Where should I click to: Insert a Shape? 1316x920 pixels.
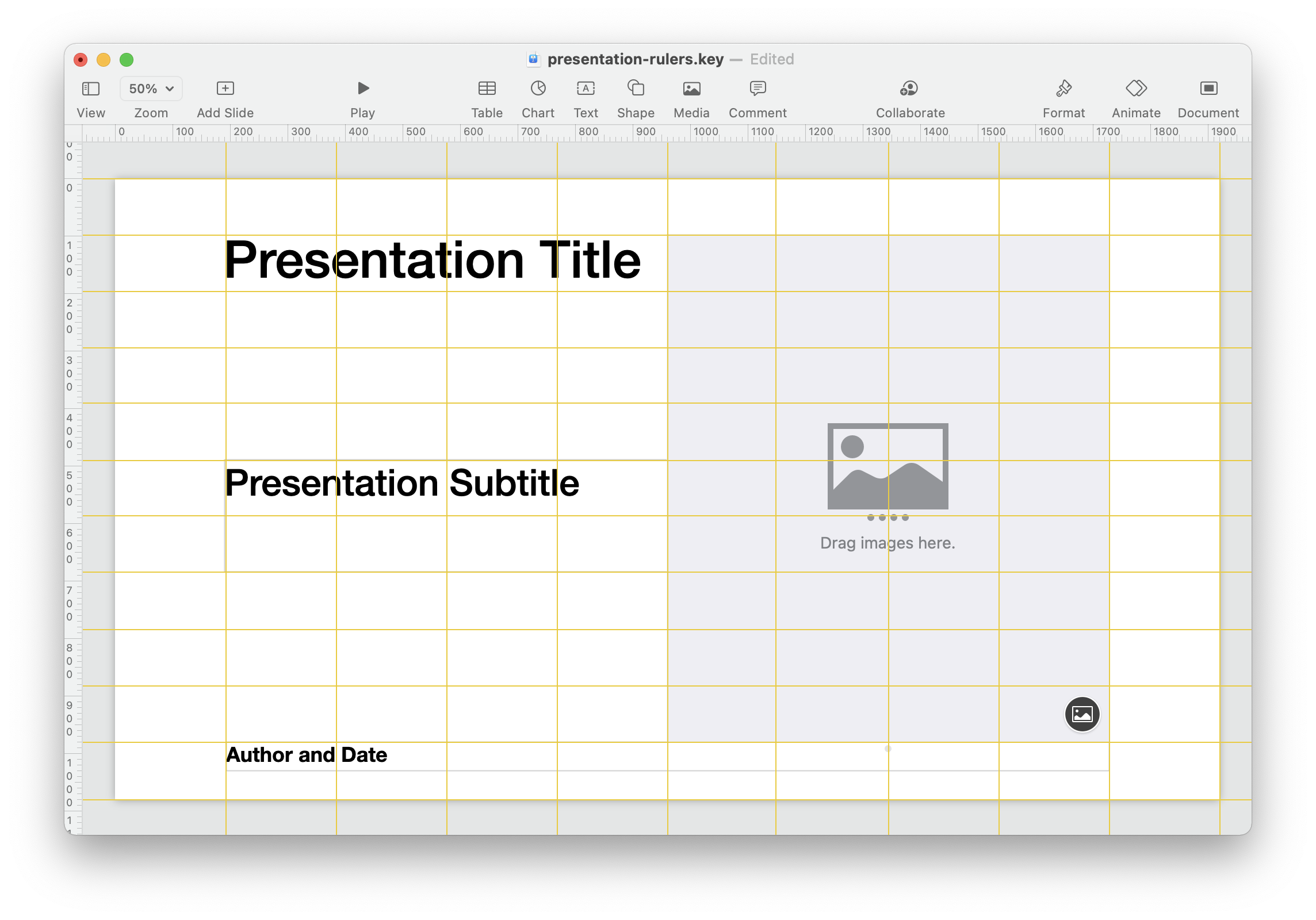point(635,89)
